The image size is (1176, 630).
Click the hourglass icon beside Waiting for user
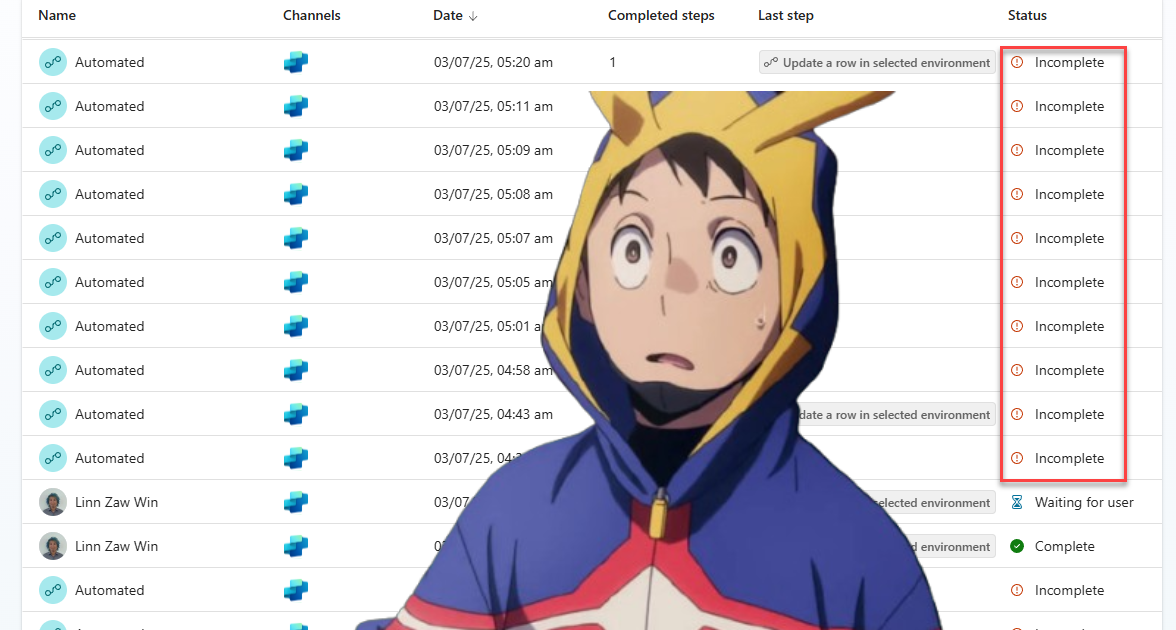coord(1017,502)
